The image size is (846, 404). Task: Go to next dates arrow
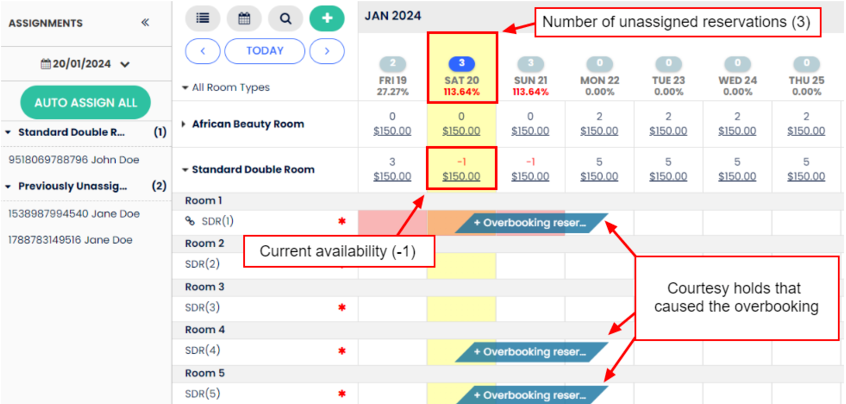pos(326,50)
